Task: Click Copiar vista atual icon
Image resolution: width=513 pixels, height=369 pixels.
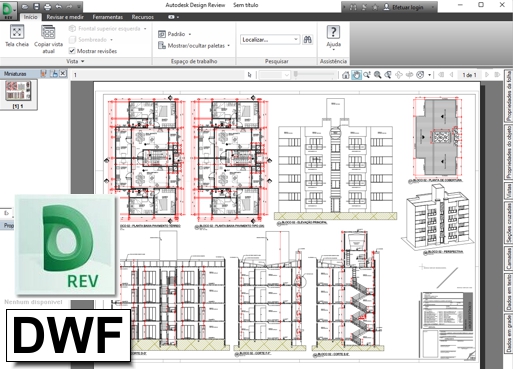Action: [x=48, y=32]
